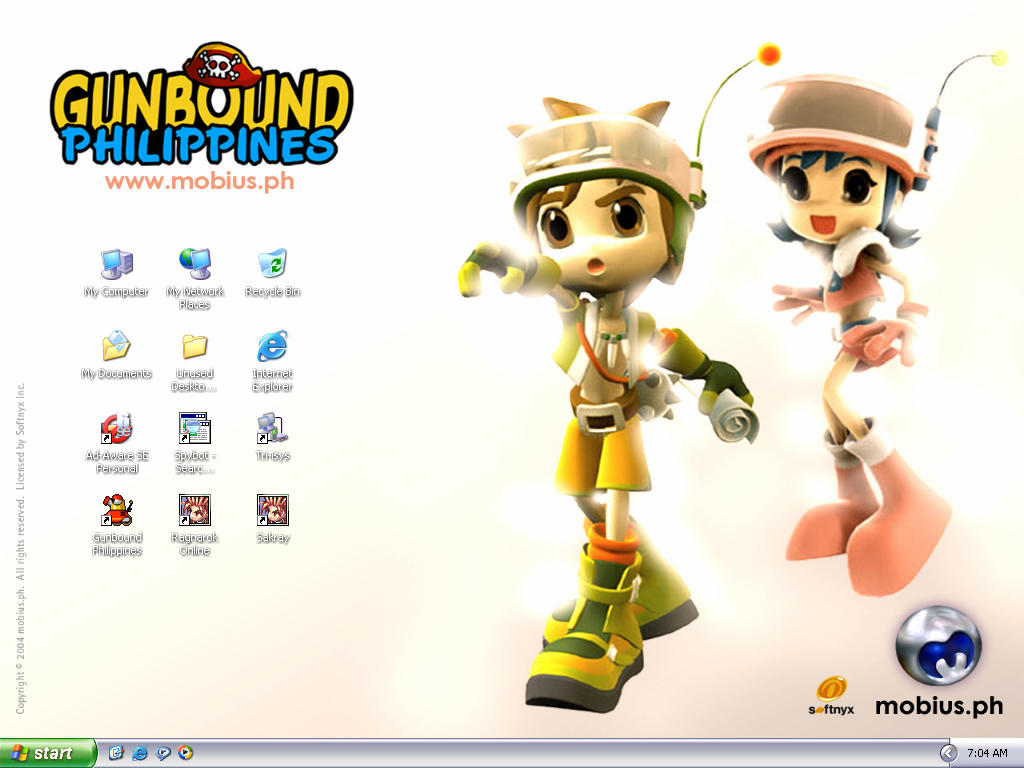Select the Sakray shortcut icon

(x=272, y=510)
